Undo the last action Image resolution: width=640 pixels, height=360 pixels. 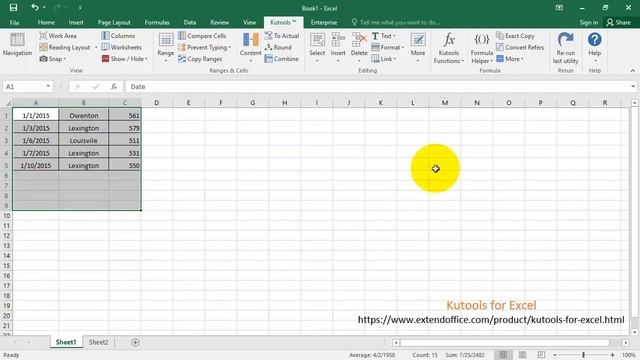tap(35, 8)
